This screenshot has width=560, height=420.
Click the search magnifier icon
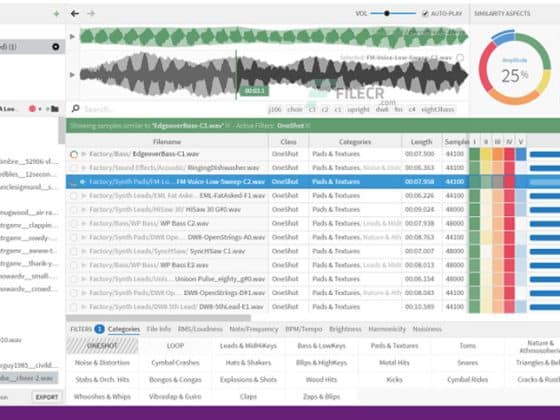tap(76, 108)
